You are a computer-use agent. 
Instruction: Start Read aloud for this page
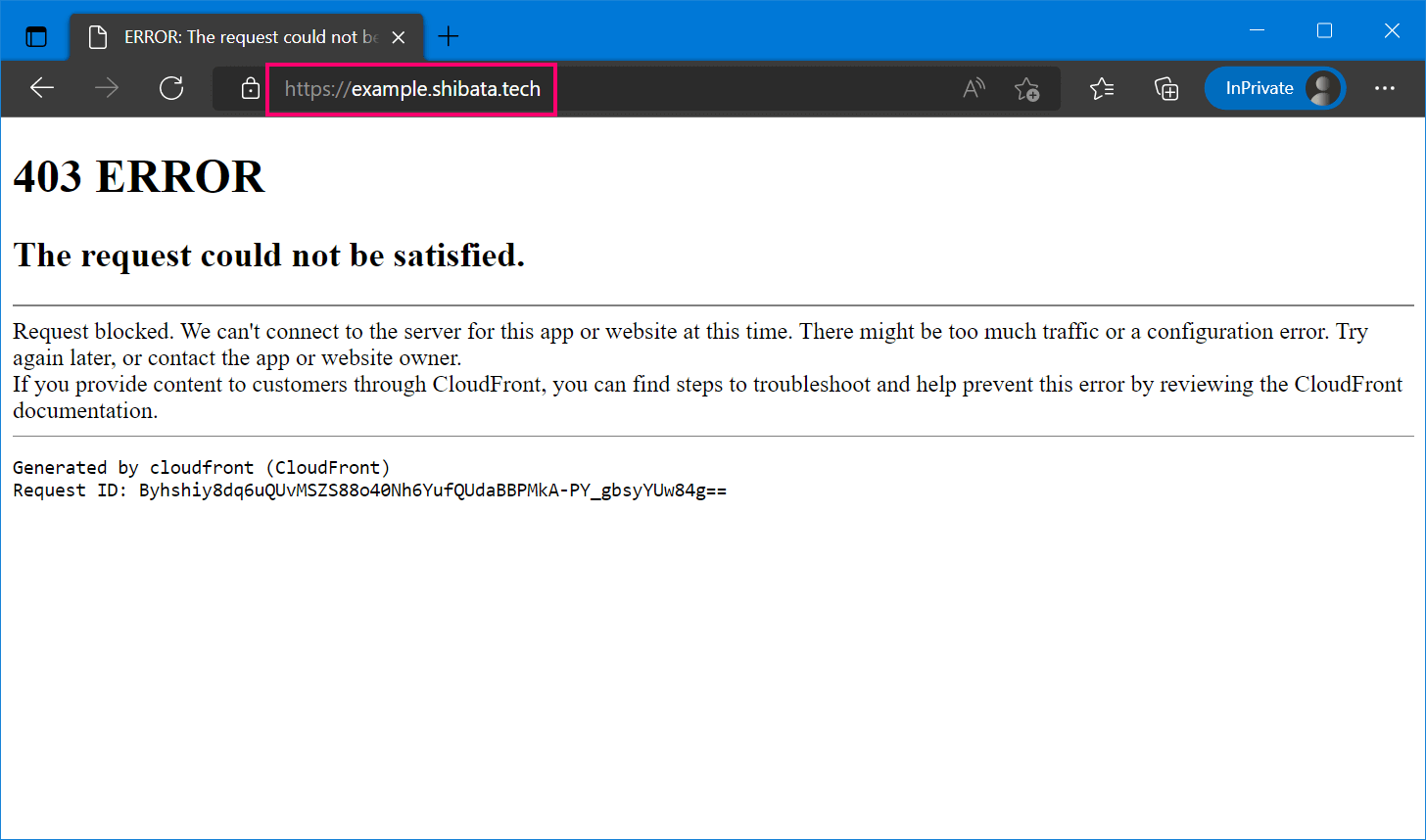(974, 88)
